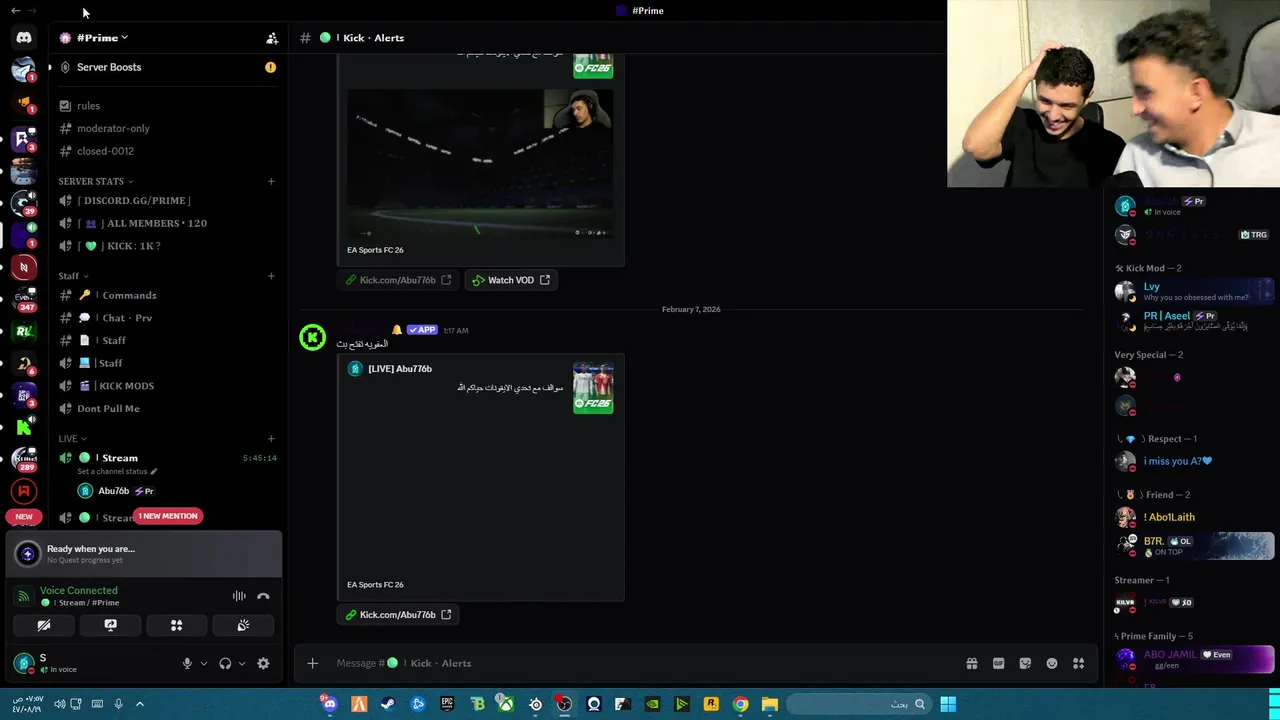Deafen with the headphones icon
Viewport: 1280px width, 720px height.
pyautogui.click(x=225, y=663)
